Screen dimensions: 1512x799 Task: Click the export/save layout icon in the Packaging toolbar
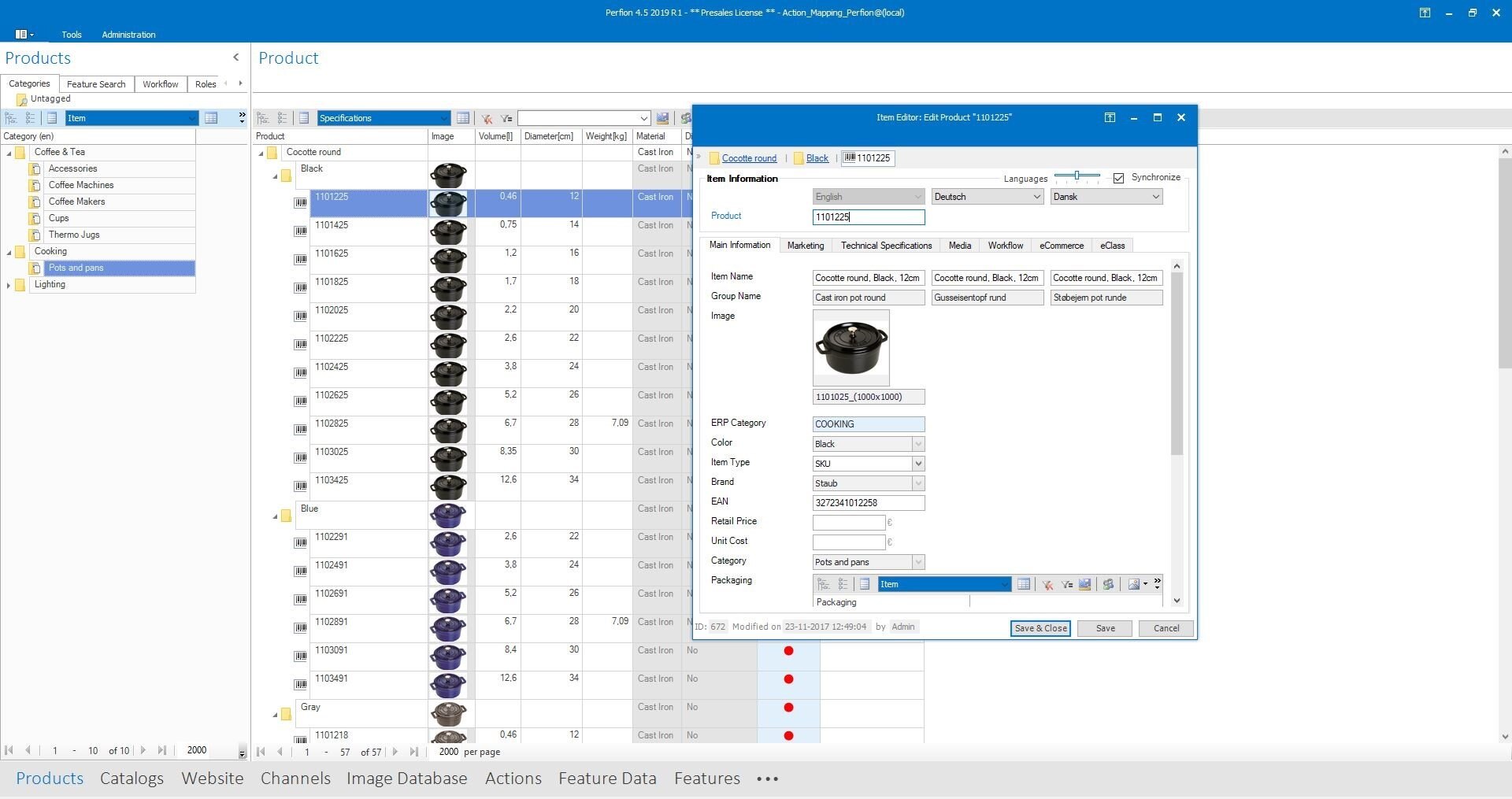point(1084,585)
